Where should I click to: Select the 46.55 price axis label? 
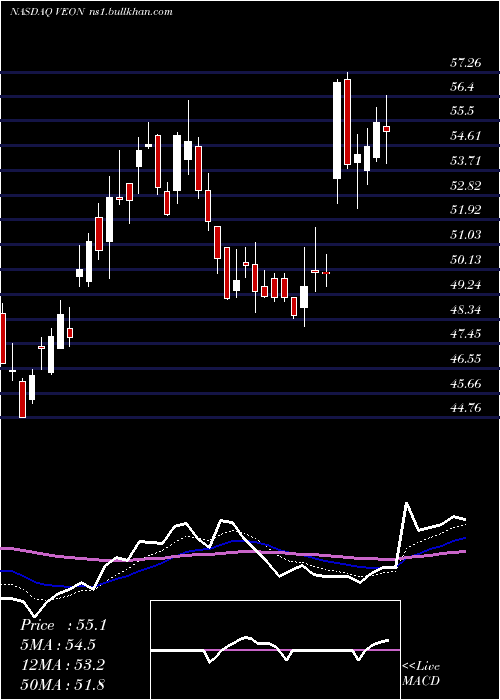click(x=466, y=358)
